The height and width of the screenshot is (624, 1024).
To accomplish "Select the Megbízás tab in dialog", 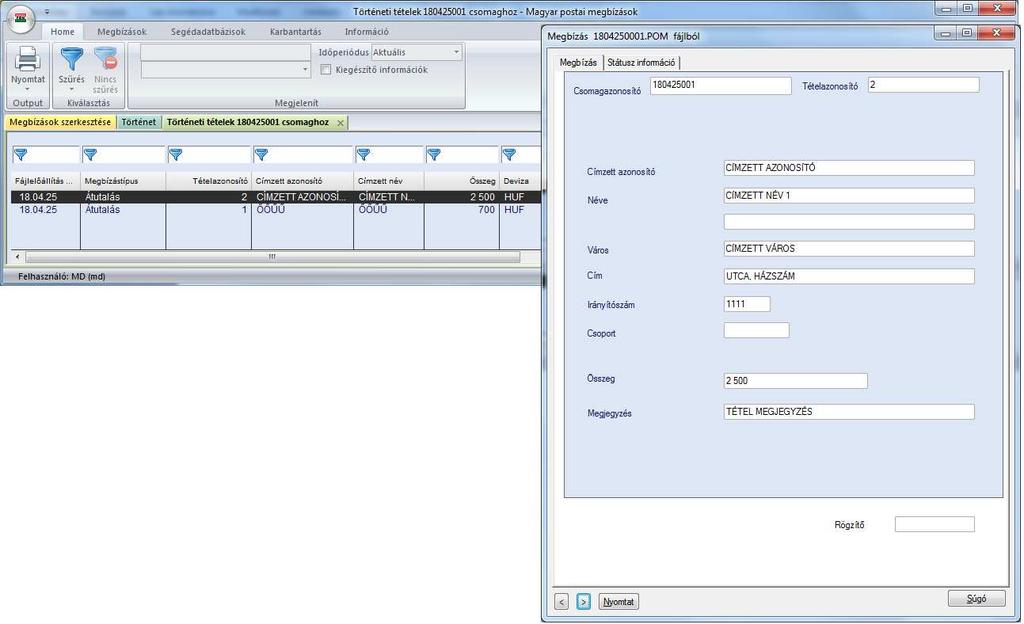I will coord(579,63).
